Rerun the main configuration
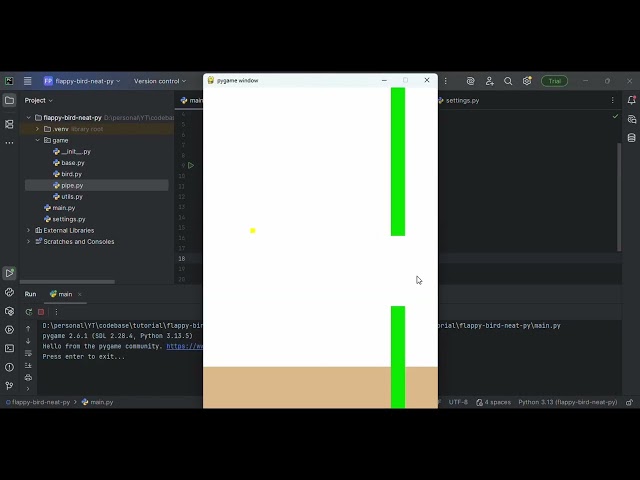The height and width of the screenshot is (480, 640). point(29,312)
